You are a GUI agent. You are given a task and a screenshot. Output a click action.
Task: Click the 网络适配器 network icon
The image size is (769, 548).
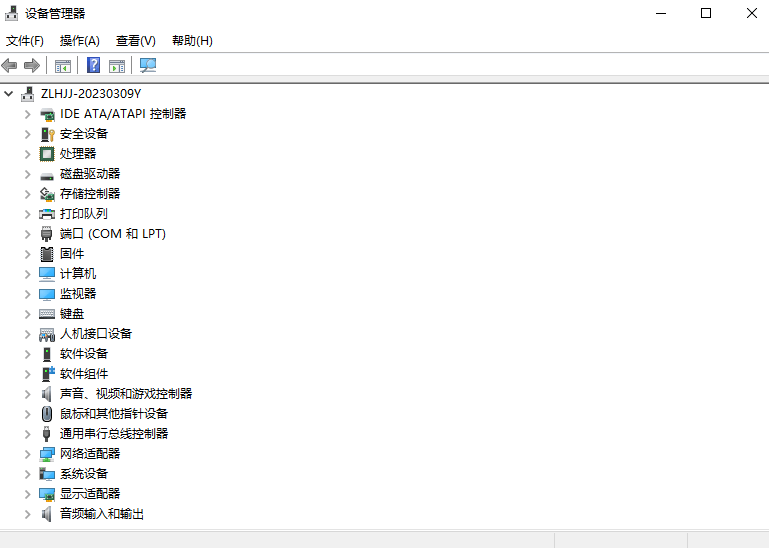(x=47, y=454)
